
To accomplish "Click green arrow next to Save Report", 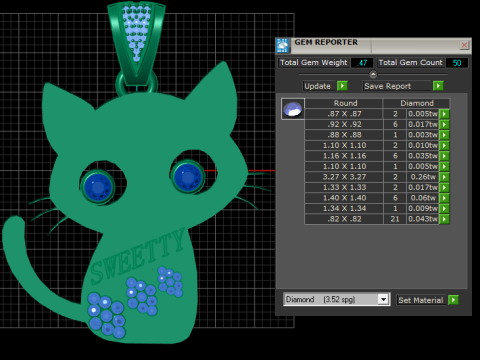I will tap(438, 86).
